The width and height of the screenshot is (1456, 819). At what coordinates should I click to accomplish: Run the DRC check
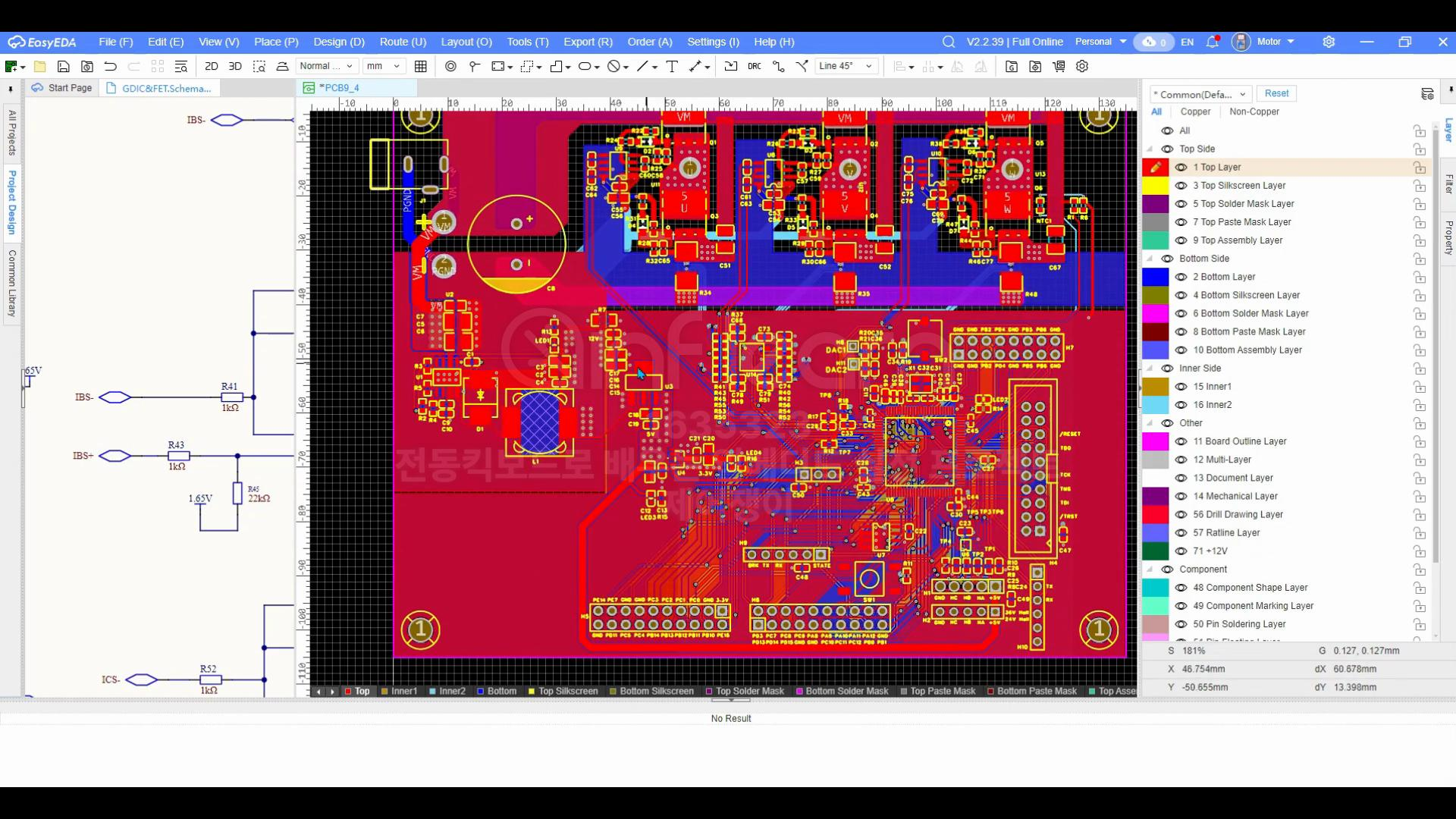(x=754, y=66)
